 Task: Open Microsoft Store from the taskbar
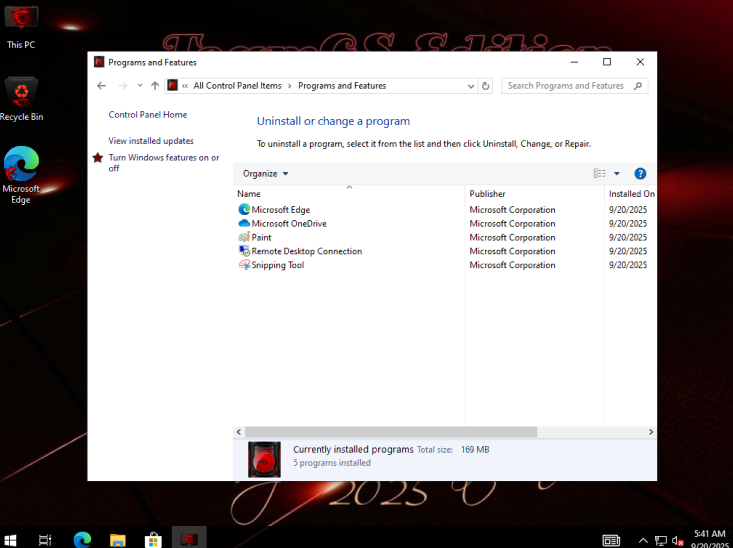click(x=153, y=540)
